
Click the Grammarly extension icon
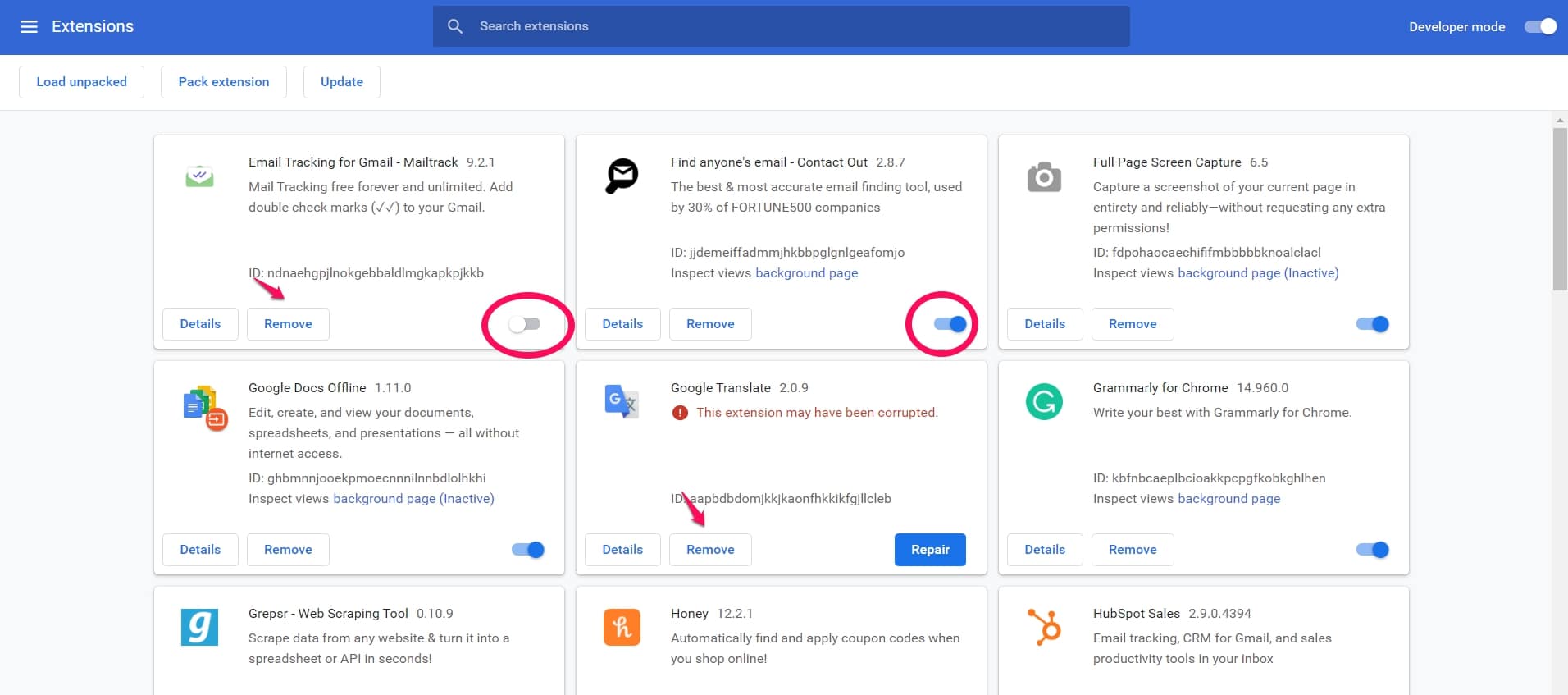[x=1044, y=401]
